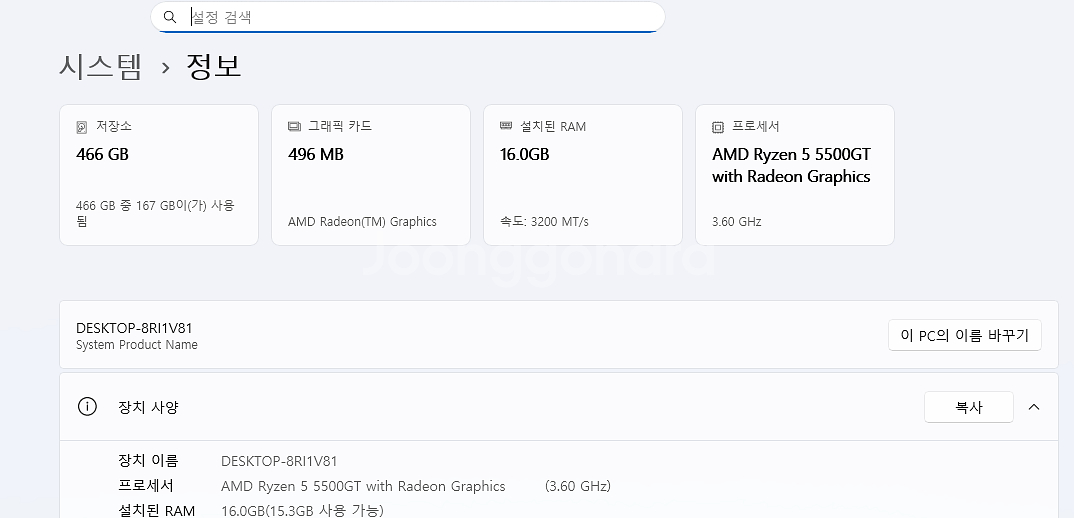The height and width of the screenshot is (518, 1074).
Task: Select AMD Ryzen 5 5500GT card title
Action: pyautogui.click(x=791, y=166)
